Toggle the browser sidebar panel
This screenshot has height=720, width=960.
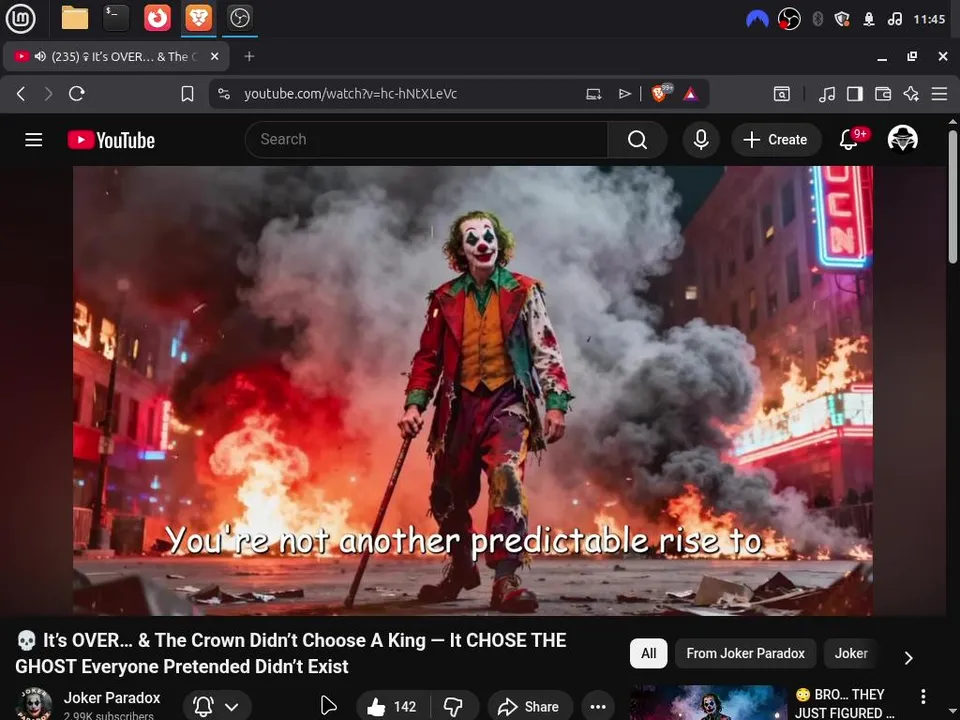click(855, 94)
